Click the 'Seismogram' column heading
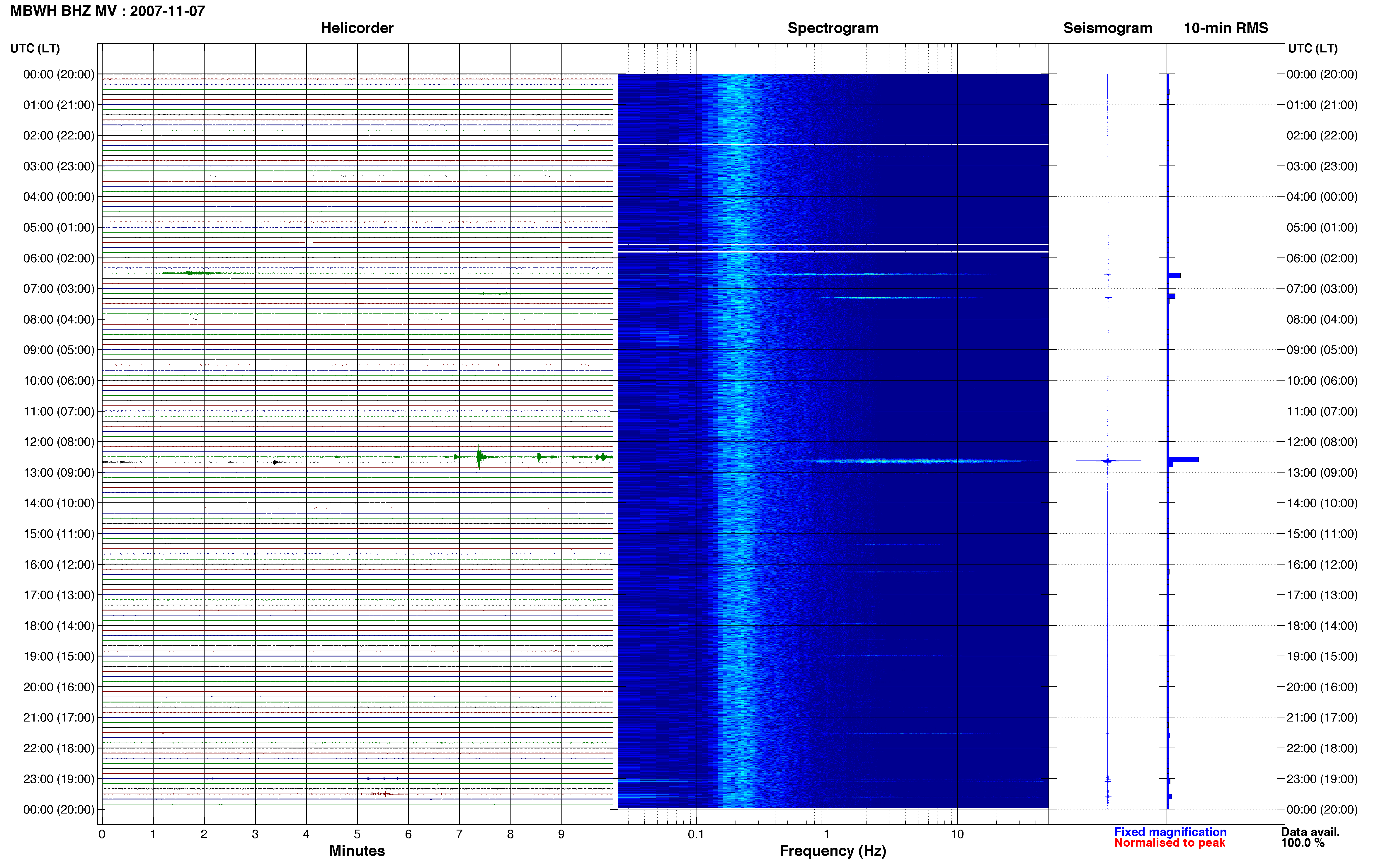 point(1107,28)
